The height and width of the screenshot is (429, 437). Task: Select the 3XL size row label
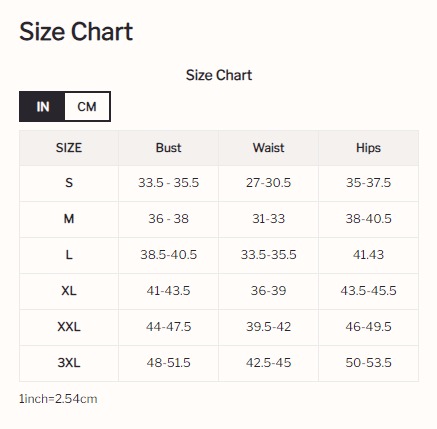pos(69,363)
